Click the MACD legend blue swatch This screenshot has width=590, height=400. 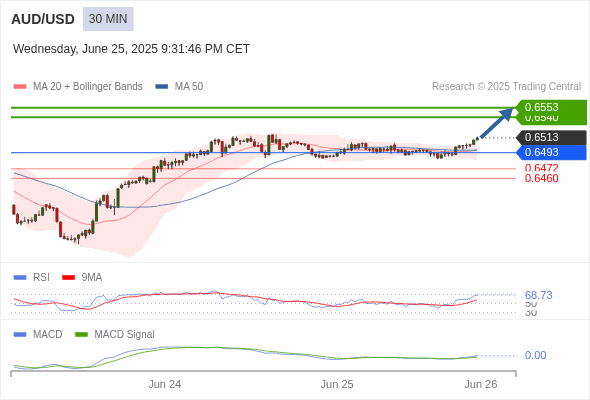coord(20,334)
